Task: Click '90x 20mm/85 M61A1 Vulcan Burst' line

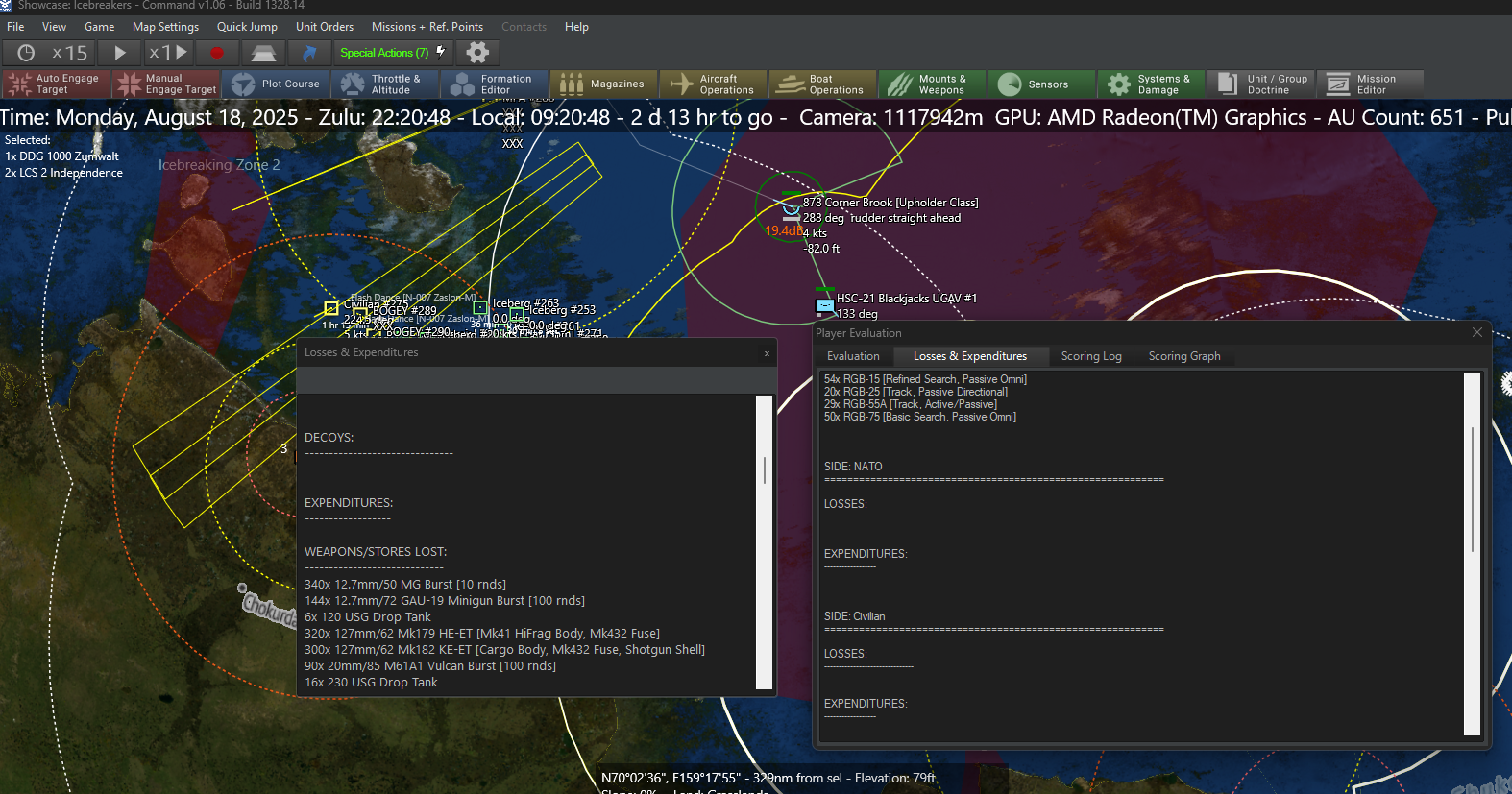Action: (430, 666)
